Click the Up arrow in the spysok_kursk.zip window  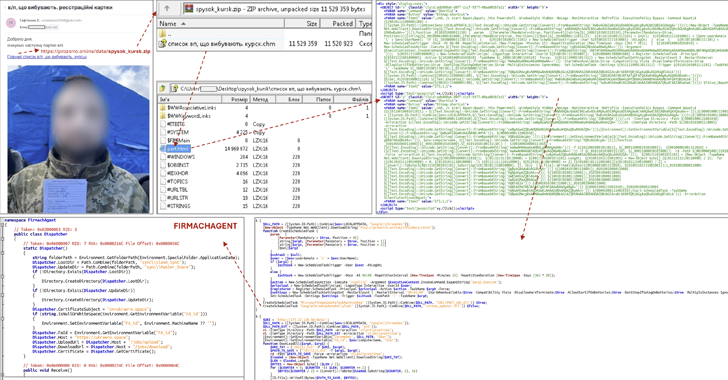pyautogui.click(x=167, y=8)
